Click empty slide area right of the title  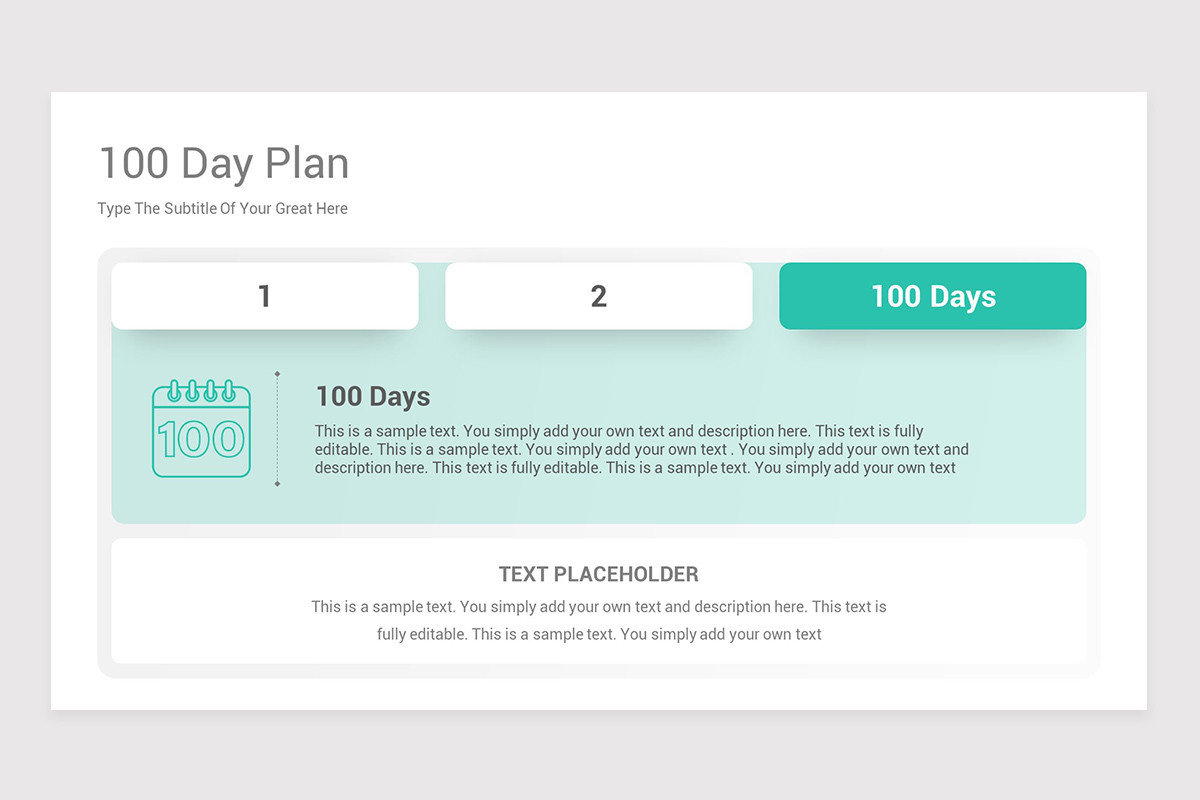tap(750, 163)
